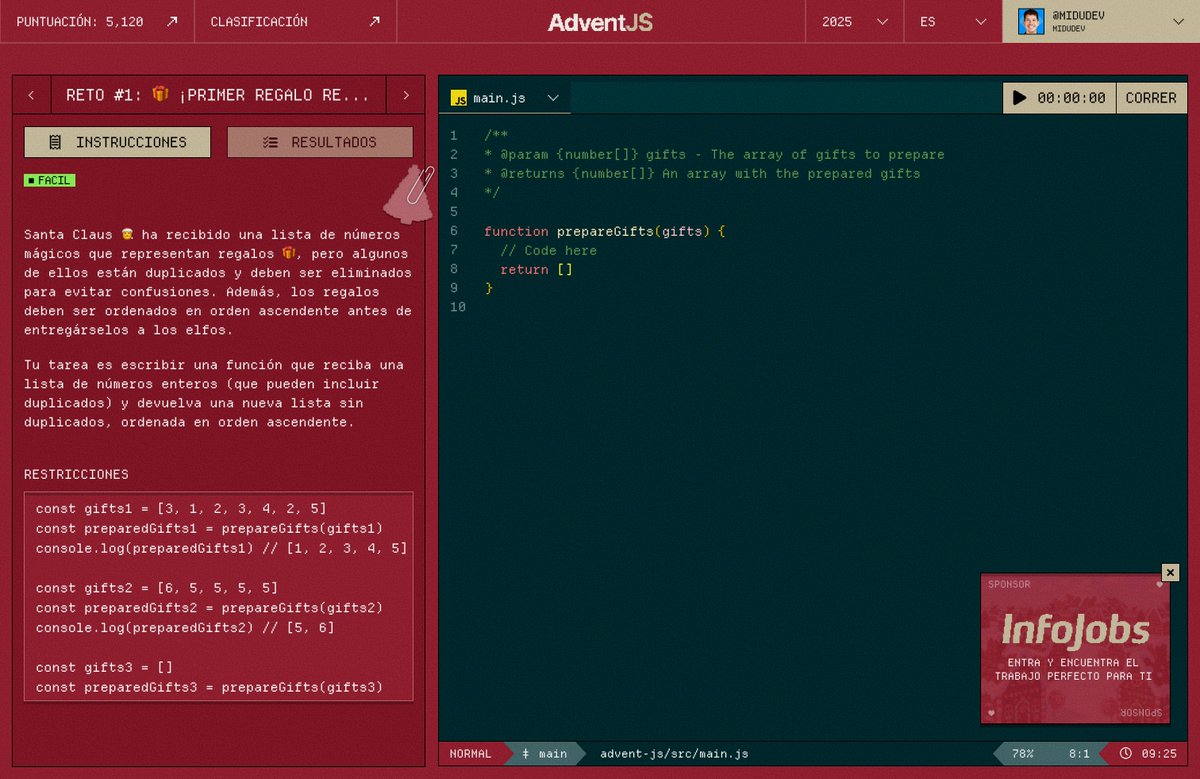
Task: Go to next challenge arrow
Action: coord(406,96)
